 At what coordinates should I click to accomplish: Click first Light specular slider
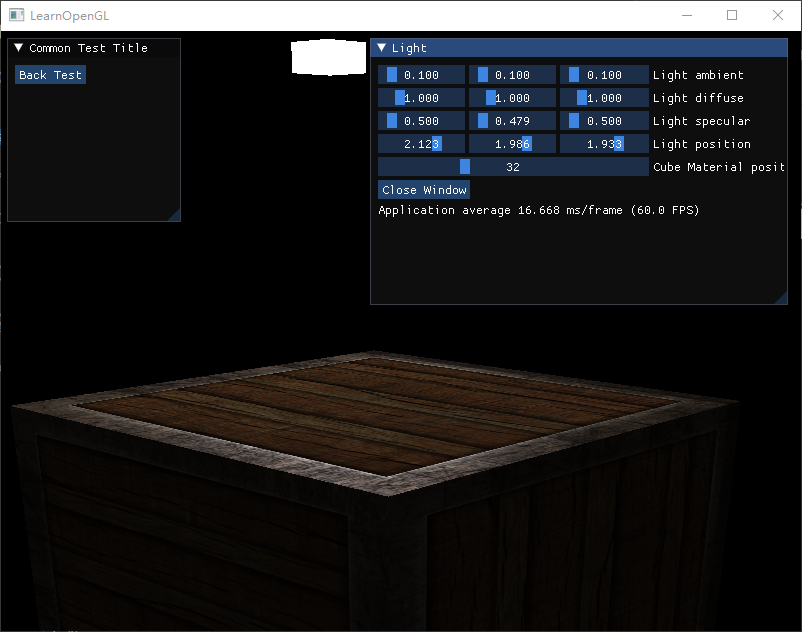[x=421, y=121]
